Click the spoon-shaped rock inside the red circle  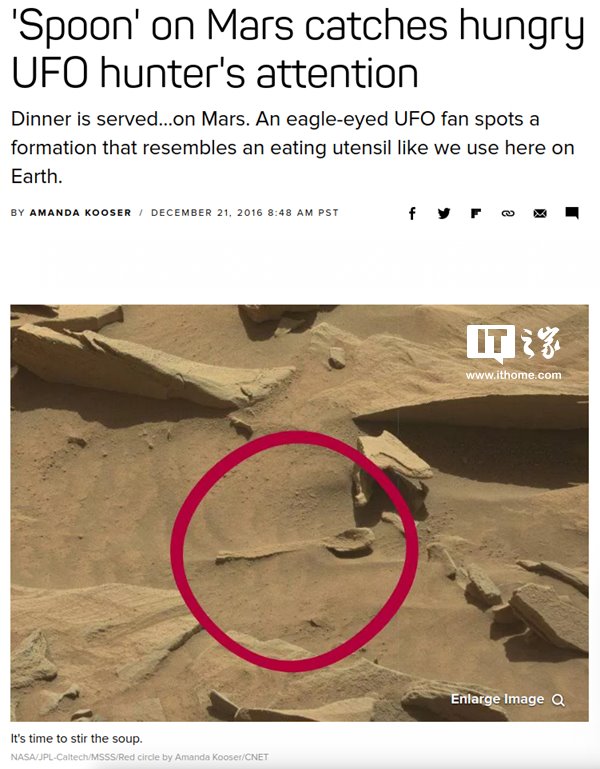click(x=295, y=548)
